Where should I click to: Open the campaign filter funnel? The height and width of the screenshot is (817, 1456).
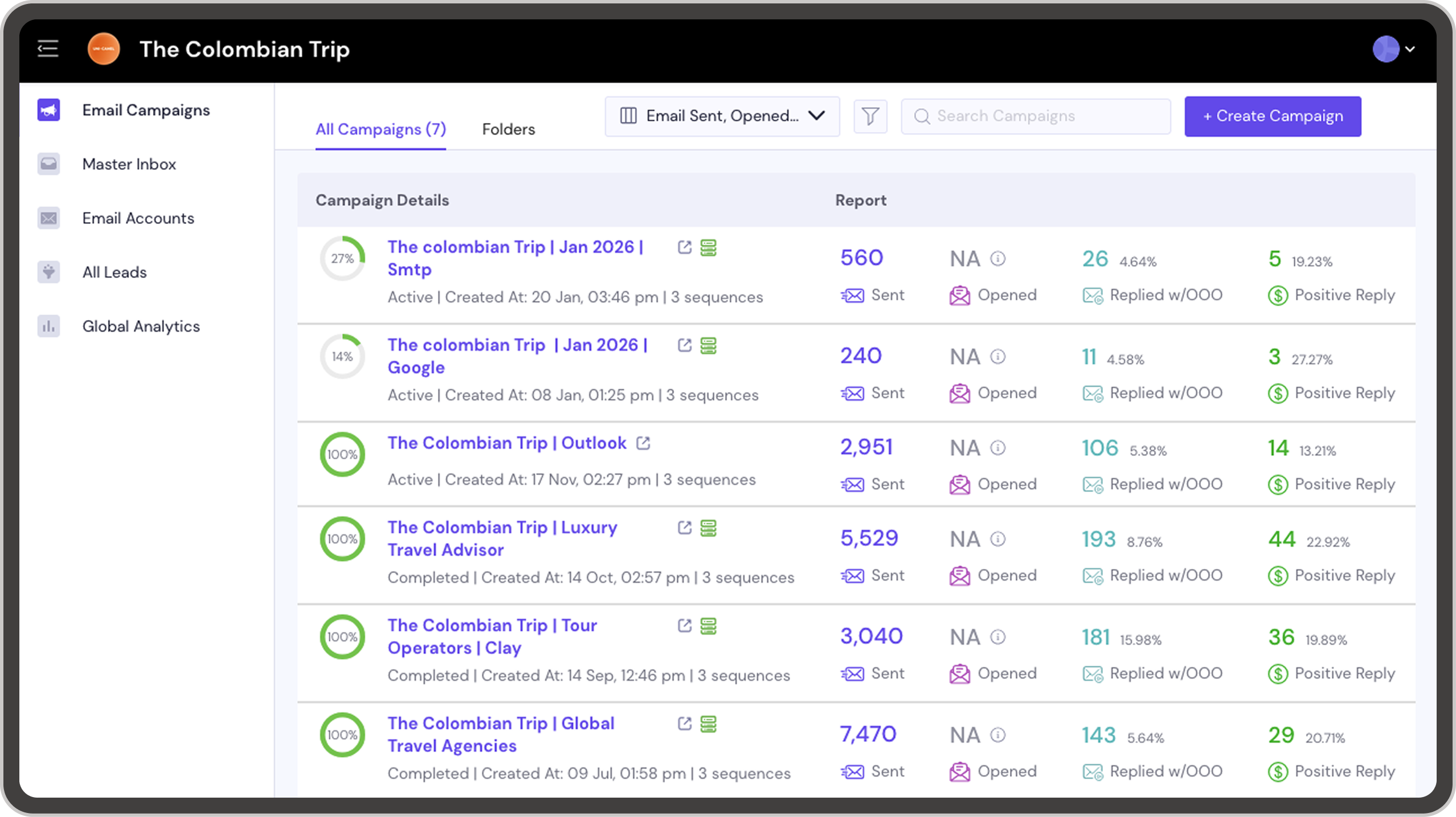click(870, 116)
